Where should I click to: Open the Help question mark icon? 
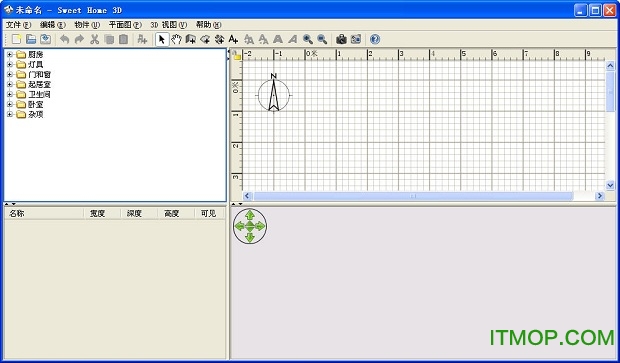(x=375, y=39)
